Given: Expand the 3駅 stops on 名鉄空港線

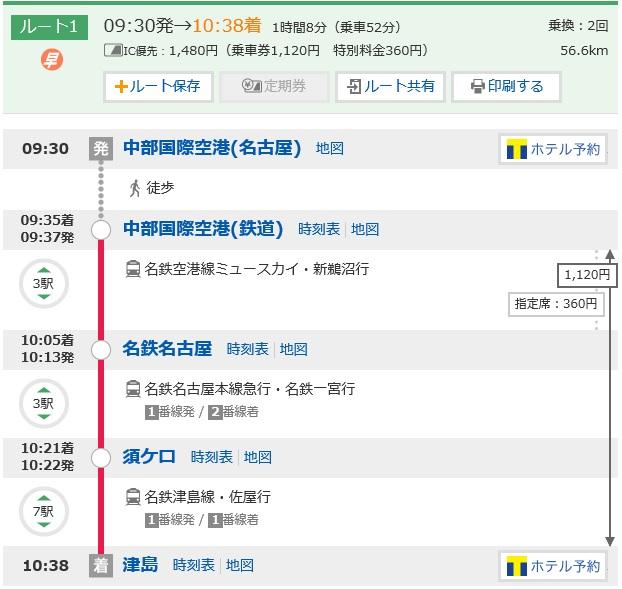Looking at the screenshot, I should coord(44,284).
